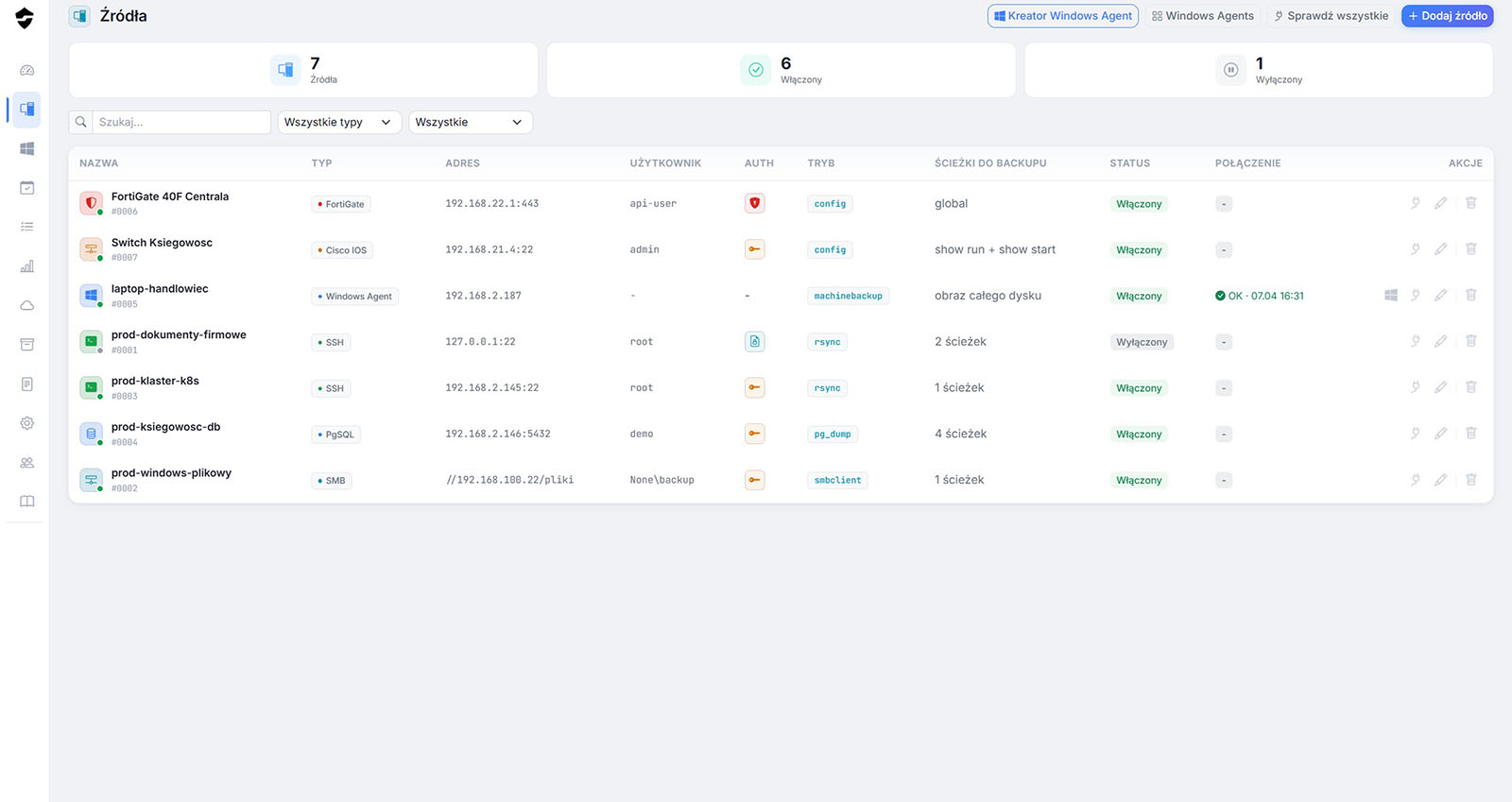Open settings gear in sidebar
This screenshot has height=802, width=1512.
click(26, 423)
